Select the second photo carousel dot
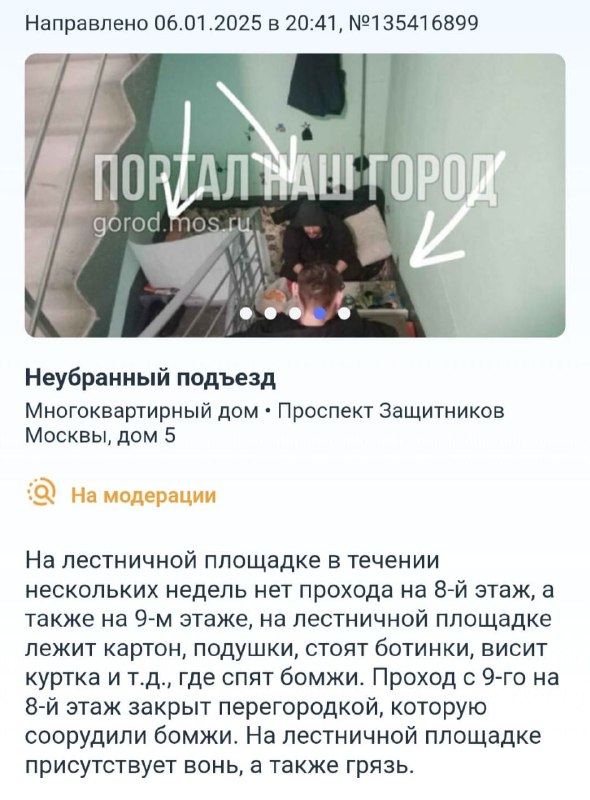 [271, 313]
